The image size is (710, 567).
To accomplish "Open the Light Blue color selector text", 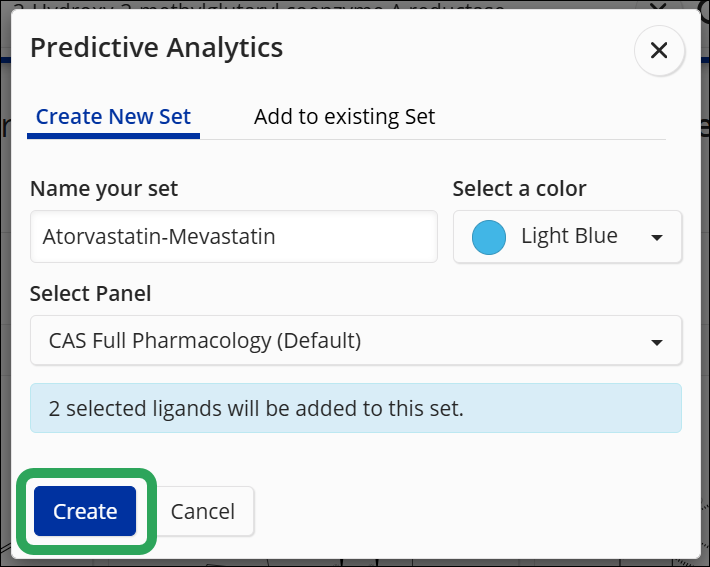I will click(569, 237).
